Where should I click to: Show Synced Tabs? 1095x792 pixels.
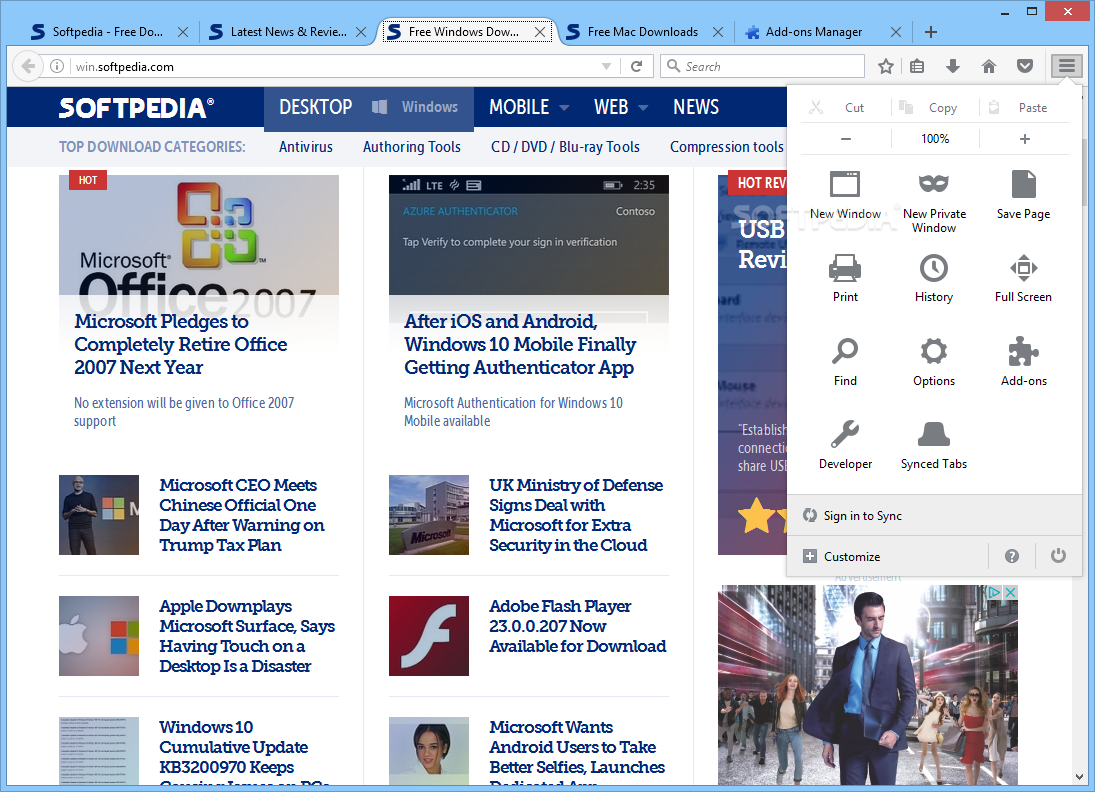click(x=934, y=446)
